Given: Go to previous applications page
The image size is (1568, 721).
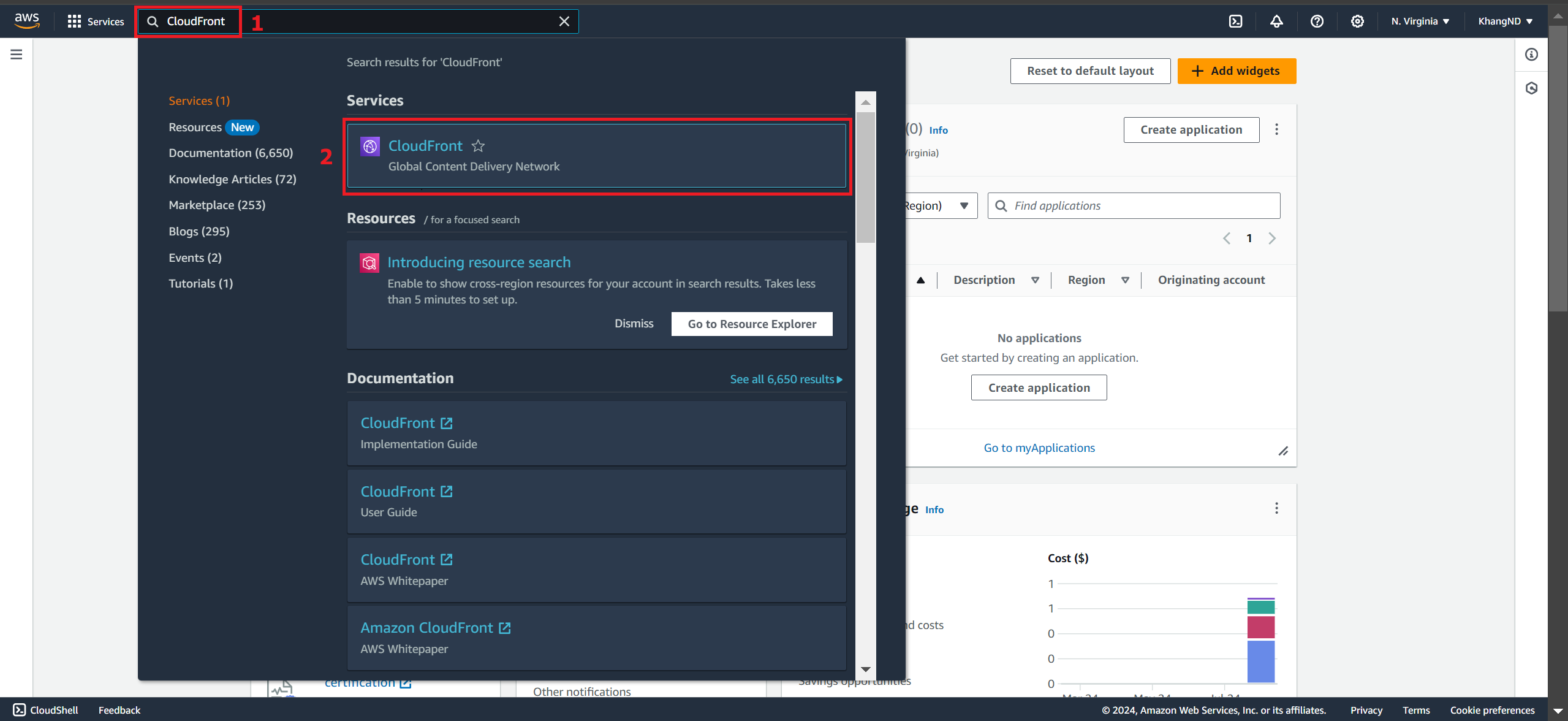Looking at the screenshot, I should [1226, 238].
